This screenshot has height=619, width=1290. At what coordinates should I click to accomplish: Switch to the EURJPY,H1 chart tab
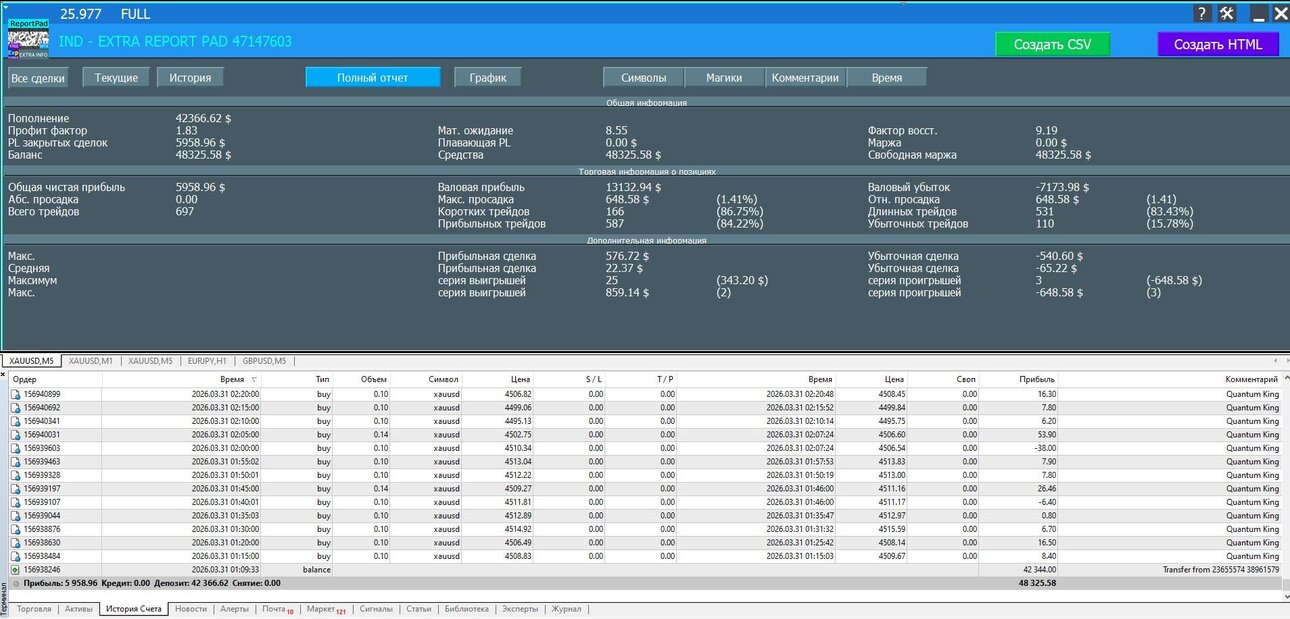pos(208,361)
